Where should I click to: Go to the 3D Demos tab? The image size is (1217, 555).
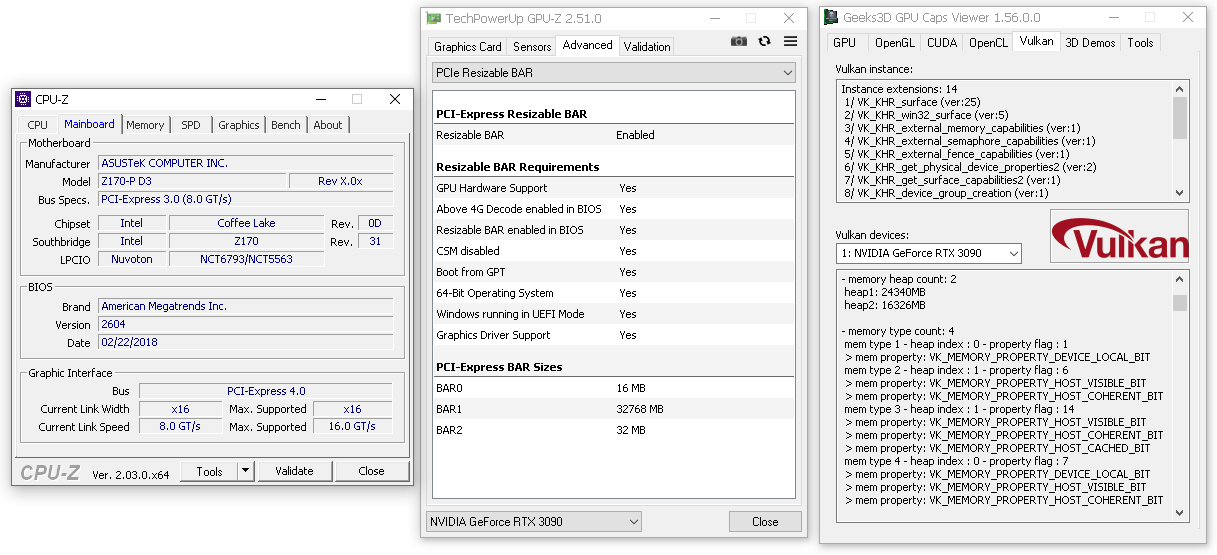tap(1090, 43)
